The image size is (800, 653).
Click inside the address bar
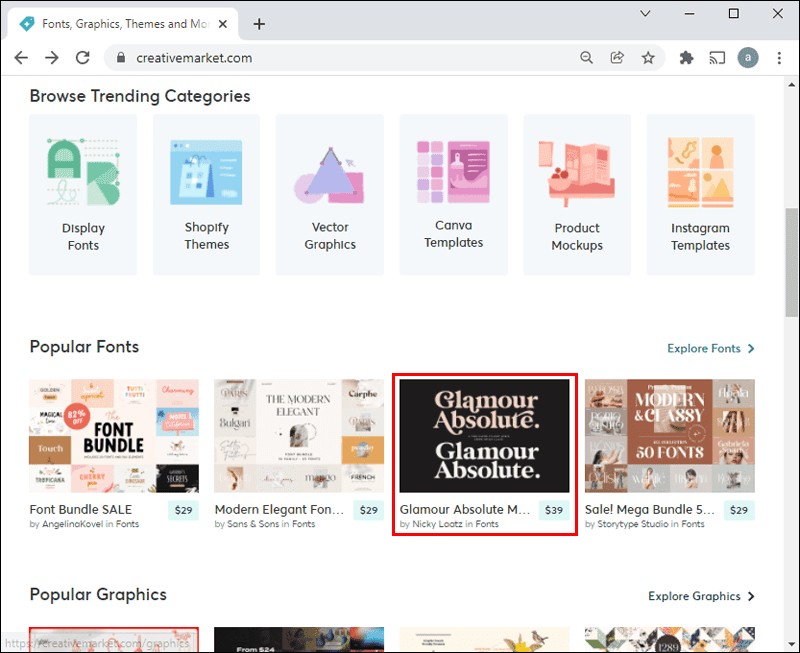coord(300,58)
